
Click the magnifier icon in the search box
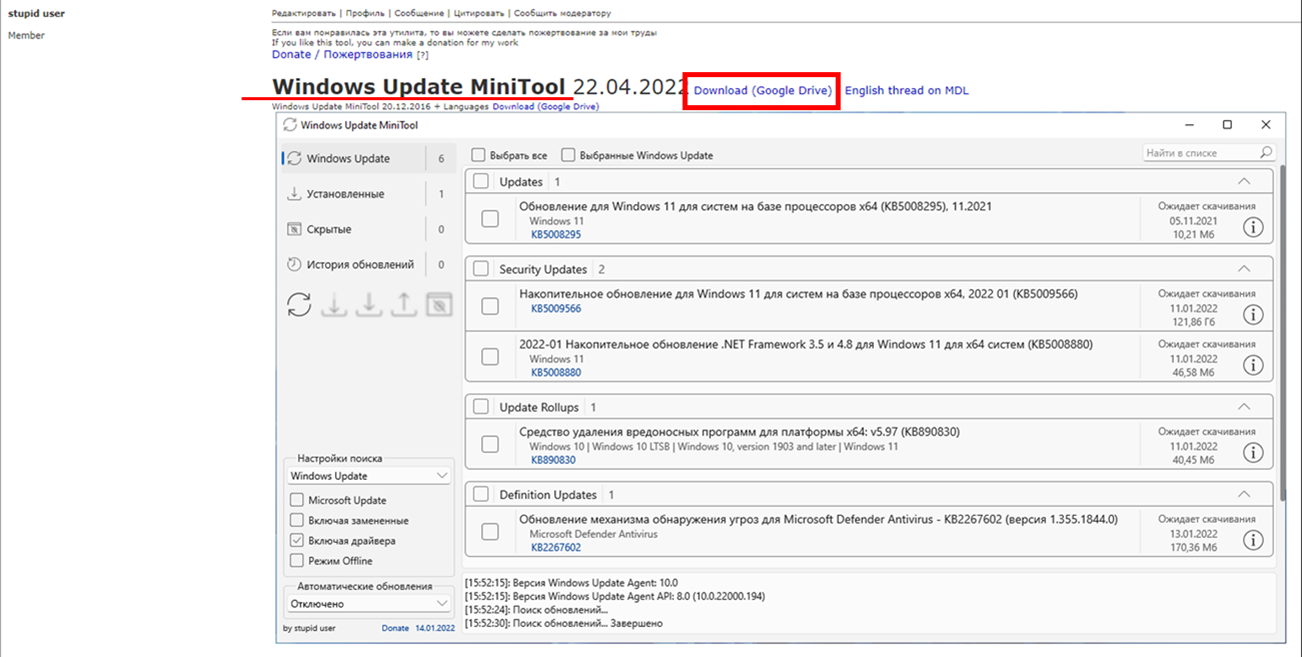(1266, 153)
